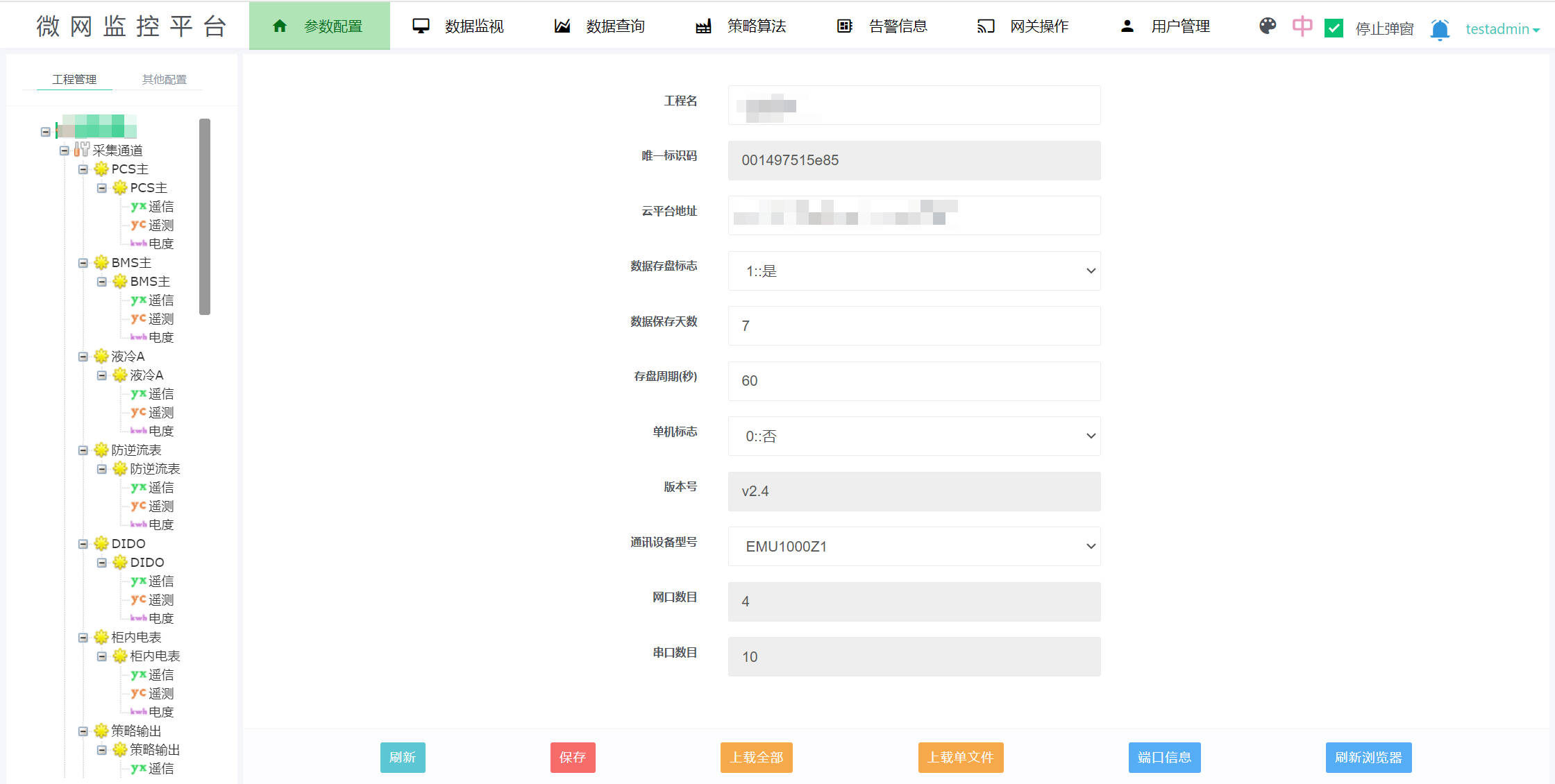Collapse the top-level BMS主 node
The image size is (1555, 784).
pyautogui.click(x=83, y=263)
